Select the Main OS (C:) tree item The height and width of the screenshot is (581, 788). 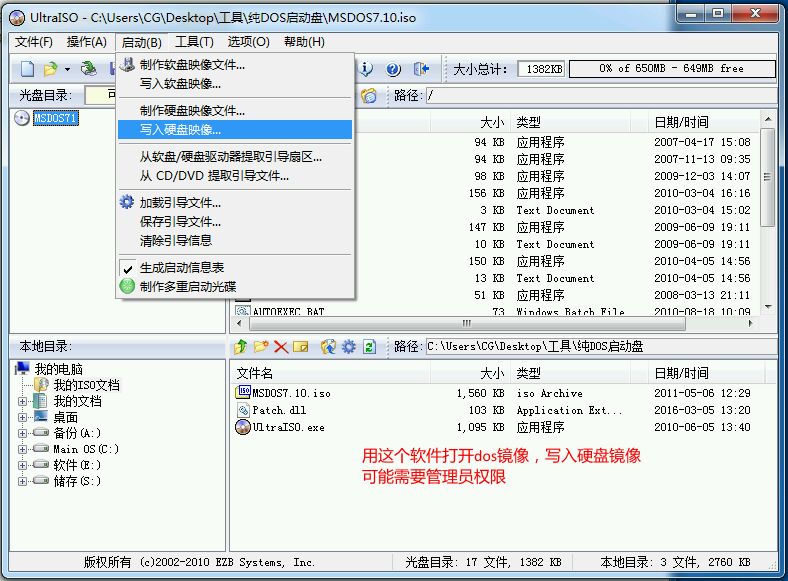pyautogui.click(x=86, y=449)
